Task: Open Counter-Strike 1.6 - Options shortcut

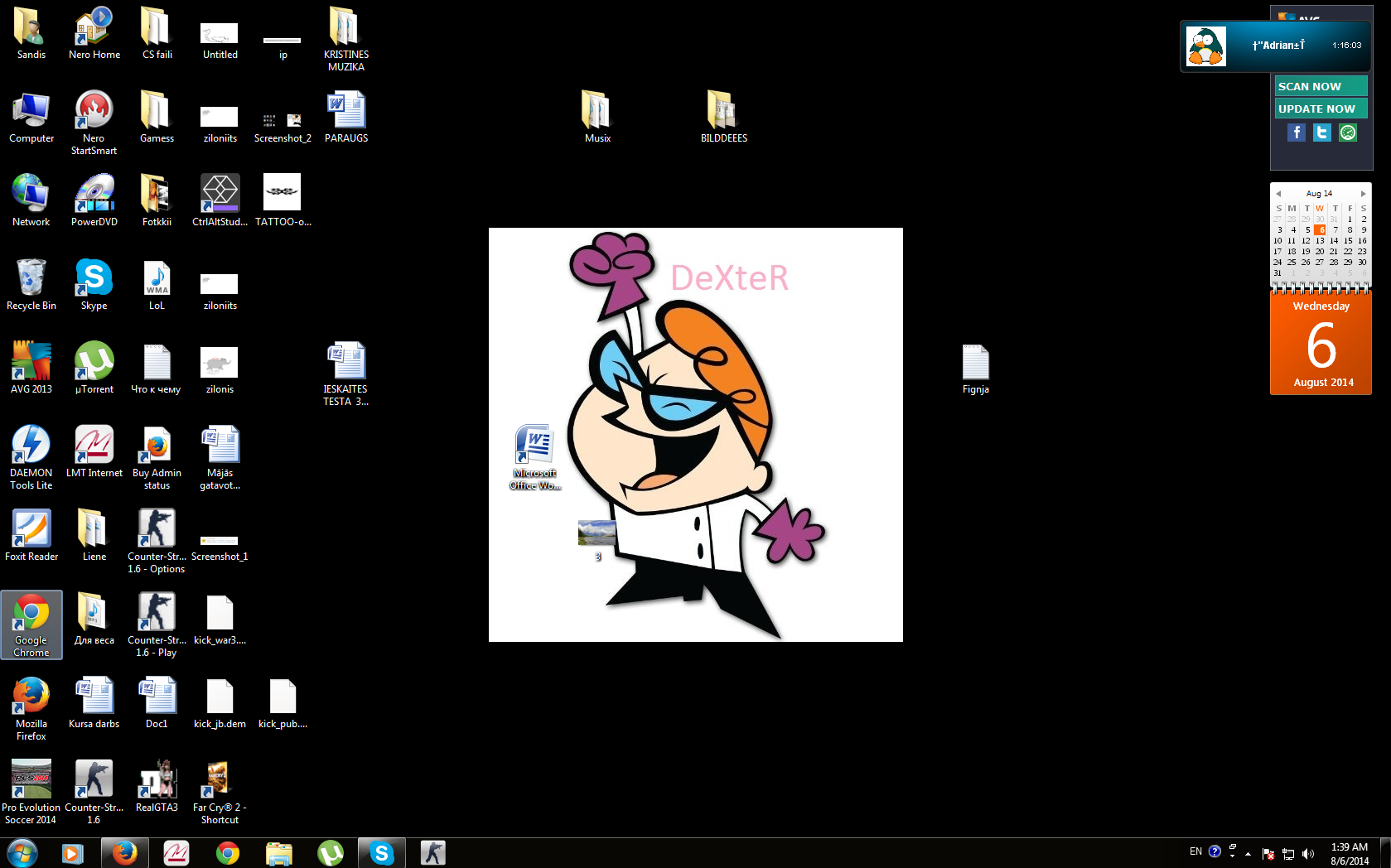Action: 157,540
